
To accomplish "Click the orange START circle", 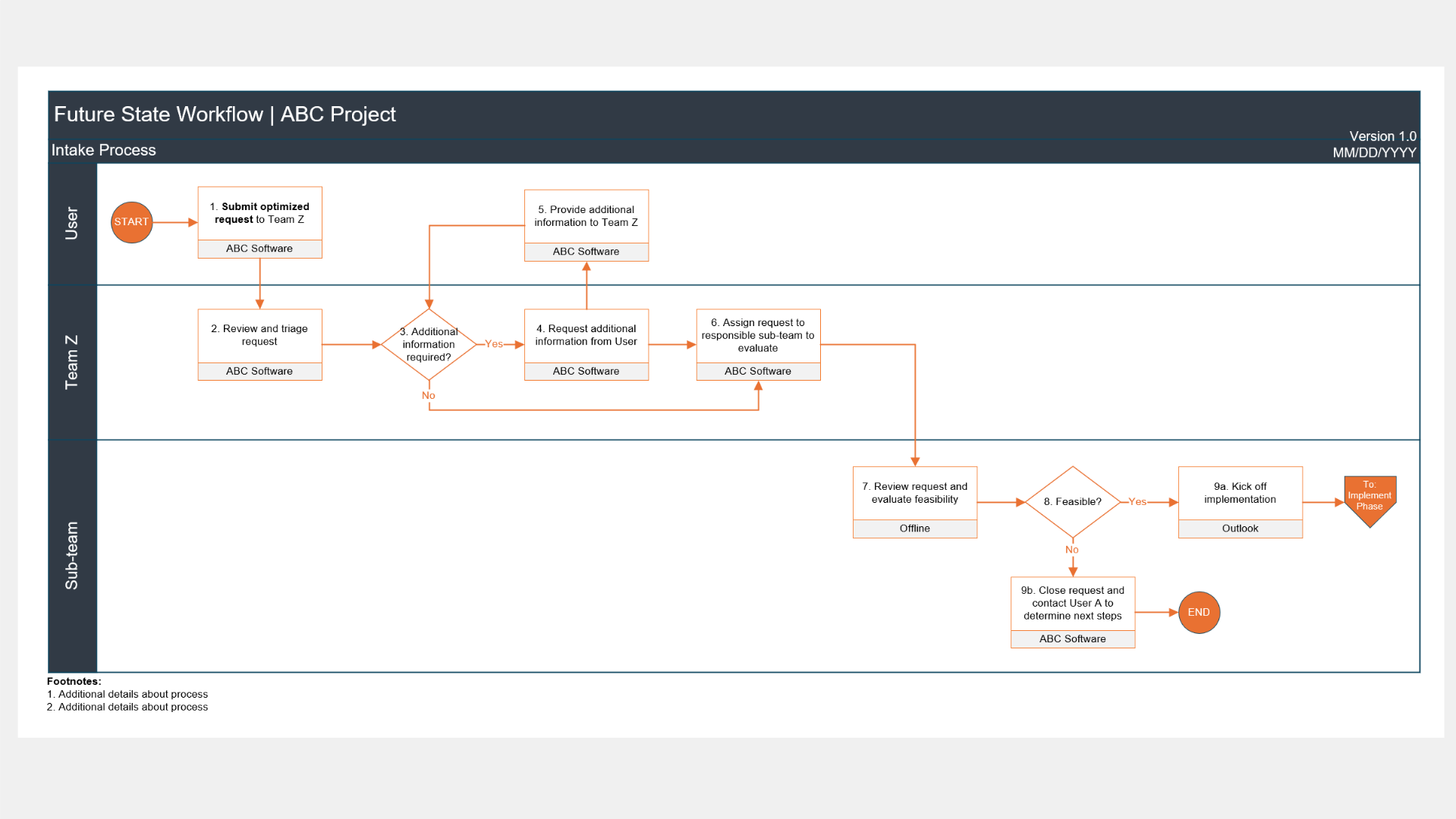I will pos(131,222).
